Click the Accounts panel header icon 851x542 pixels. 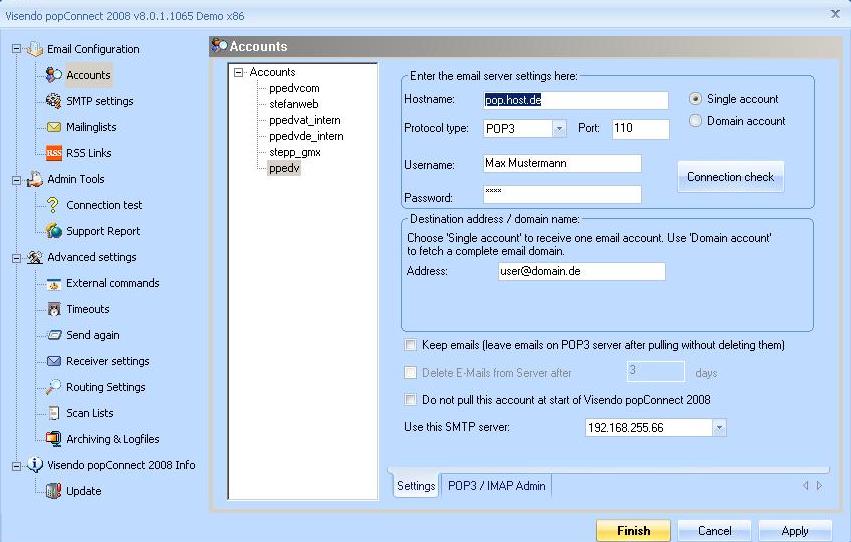point(219,46)
